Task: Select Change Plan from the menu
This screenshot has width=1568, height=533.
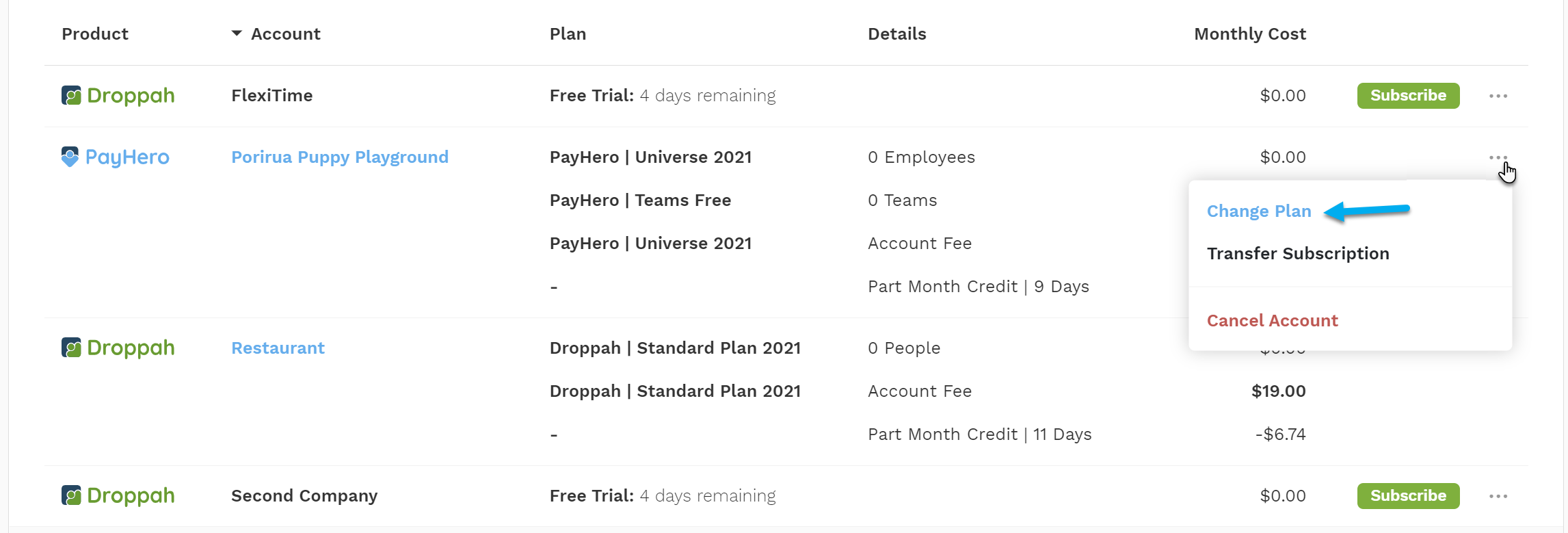Action: [1259, 211]
